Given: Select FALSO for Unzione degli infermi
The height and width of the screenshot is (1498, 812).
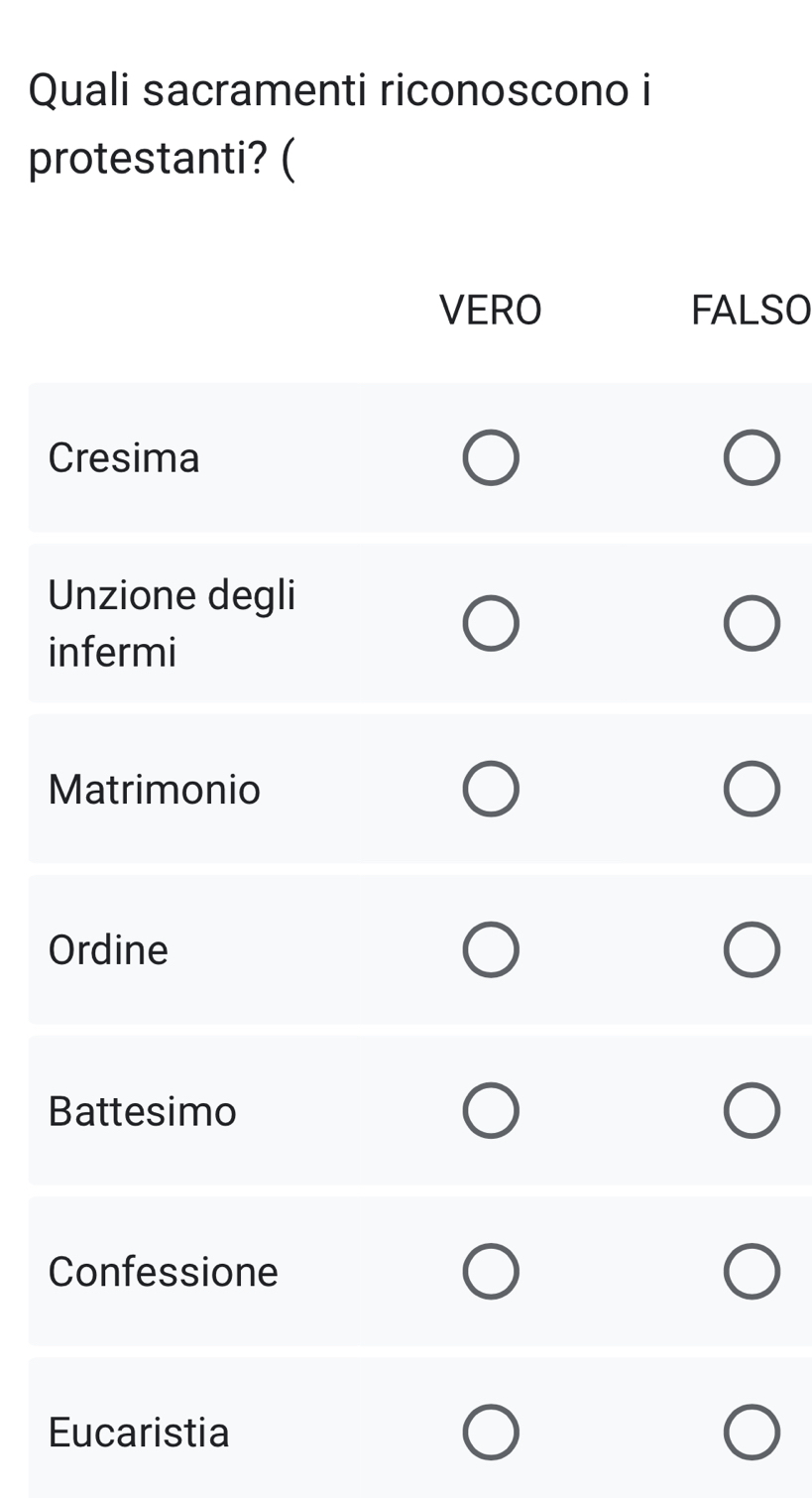Looking at the screenshot, I should pyautogui.click(x=752, y=623).
